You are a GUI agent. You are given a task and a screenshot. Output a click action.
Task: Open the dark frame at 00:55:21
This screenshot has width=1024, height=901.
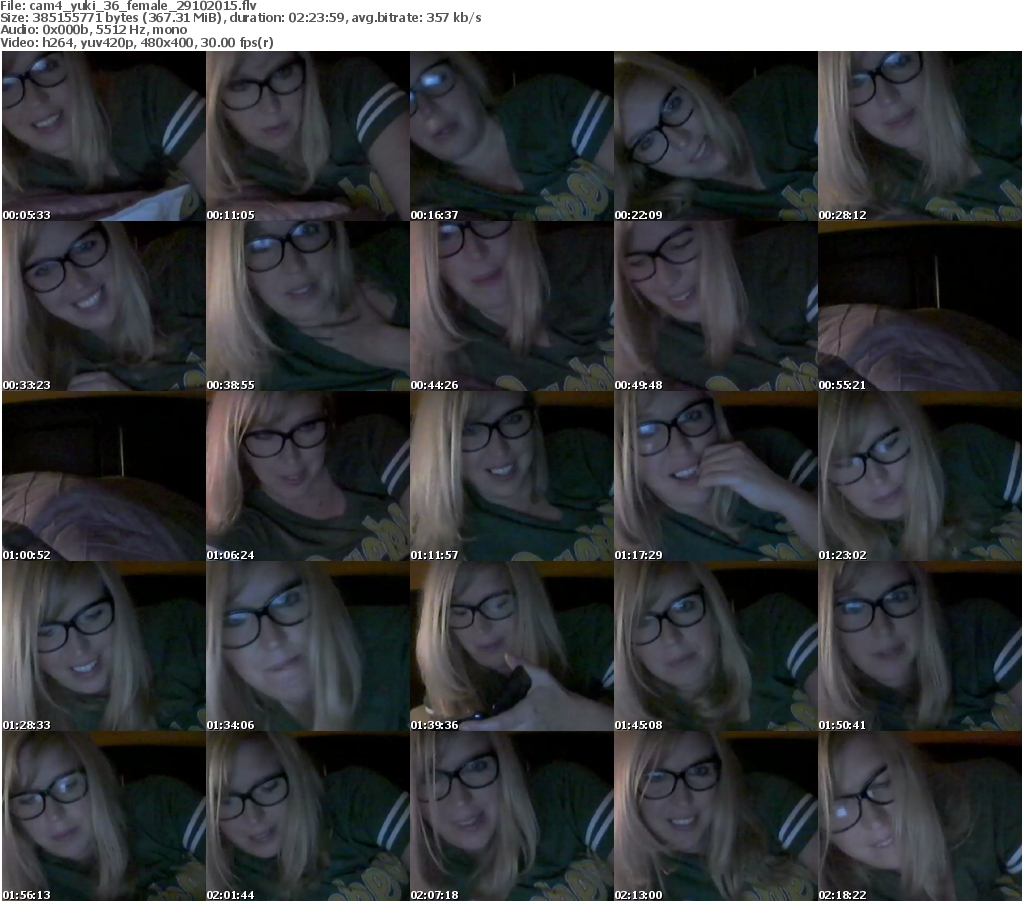[920, 306]
